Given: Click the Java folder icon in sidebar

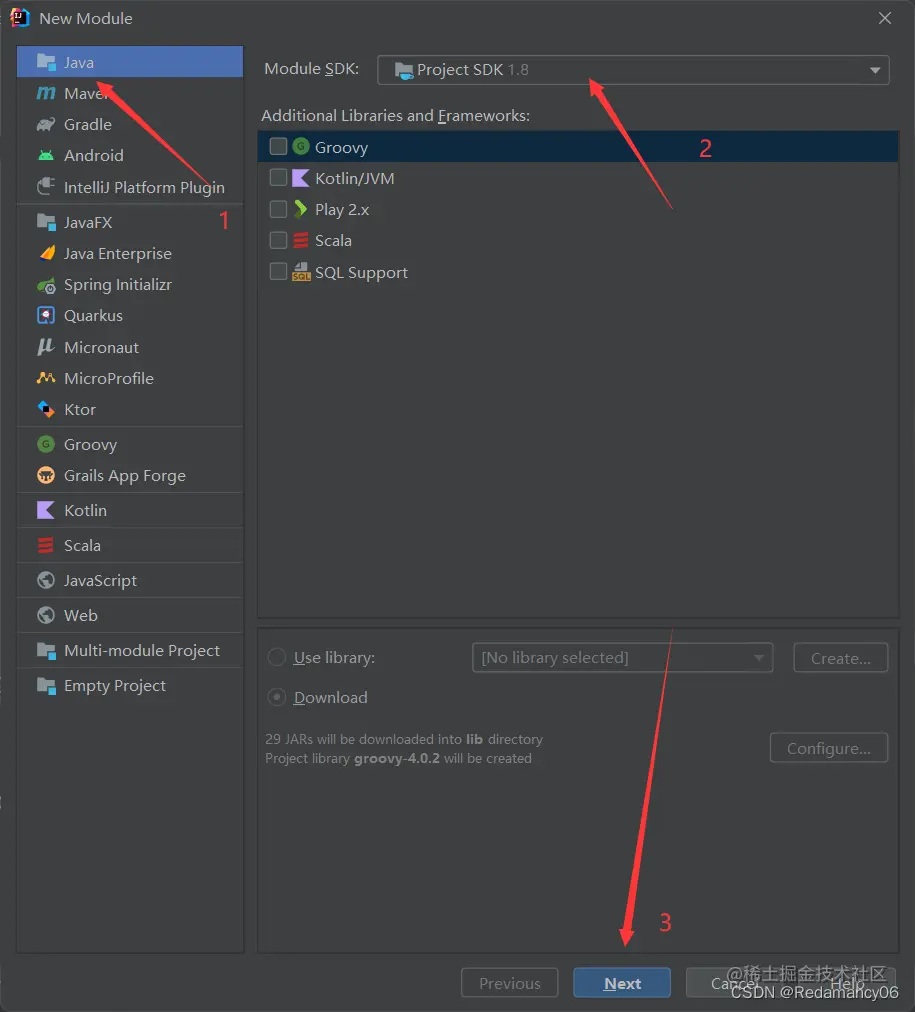Looking at the screenshot, I should tap(46, 62).
